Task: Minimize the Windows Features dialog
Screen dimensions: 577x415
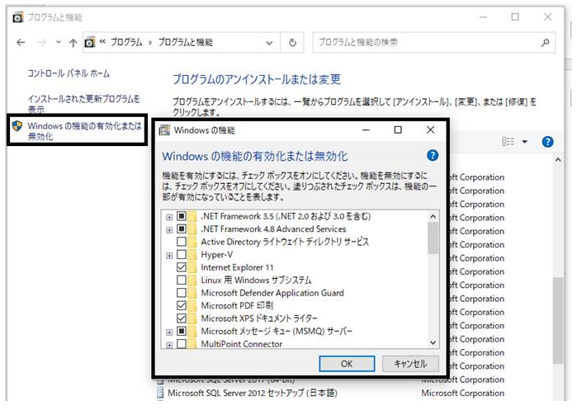Action: pos(366,130)
